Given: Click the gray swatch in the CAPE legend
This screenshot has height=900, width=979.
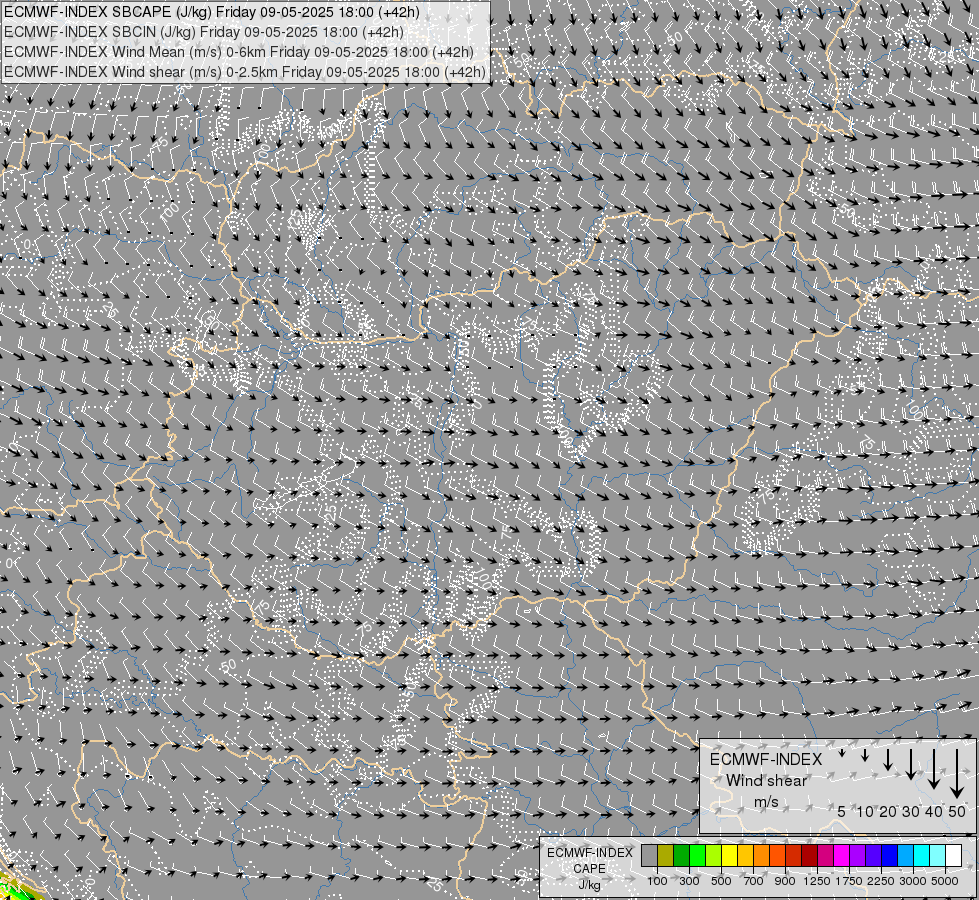Looking at the screenshot, I should [649, 855].
